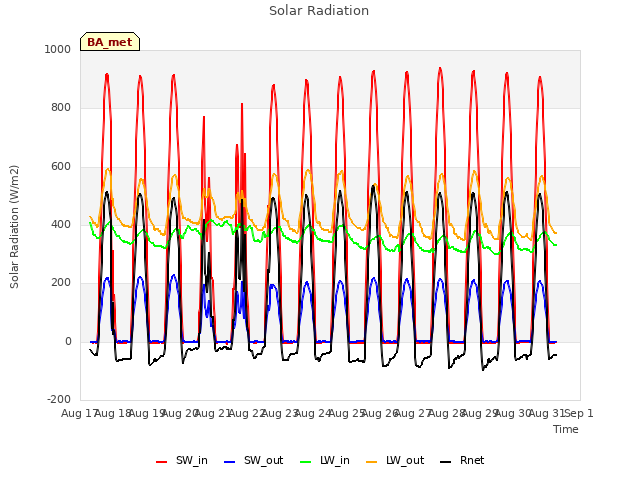
Task: Click the Time axis label
Action: [x=566, y=429]
